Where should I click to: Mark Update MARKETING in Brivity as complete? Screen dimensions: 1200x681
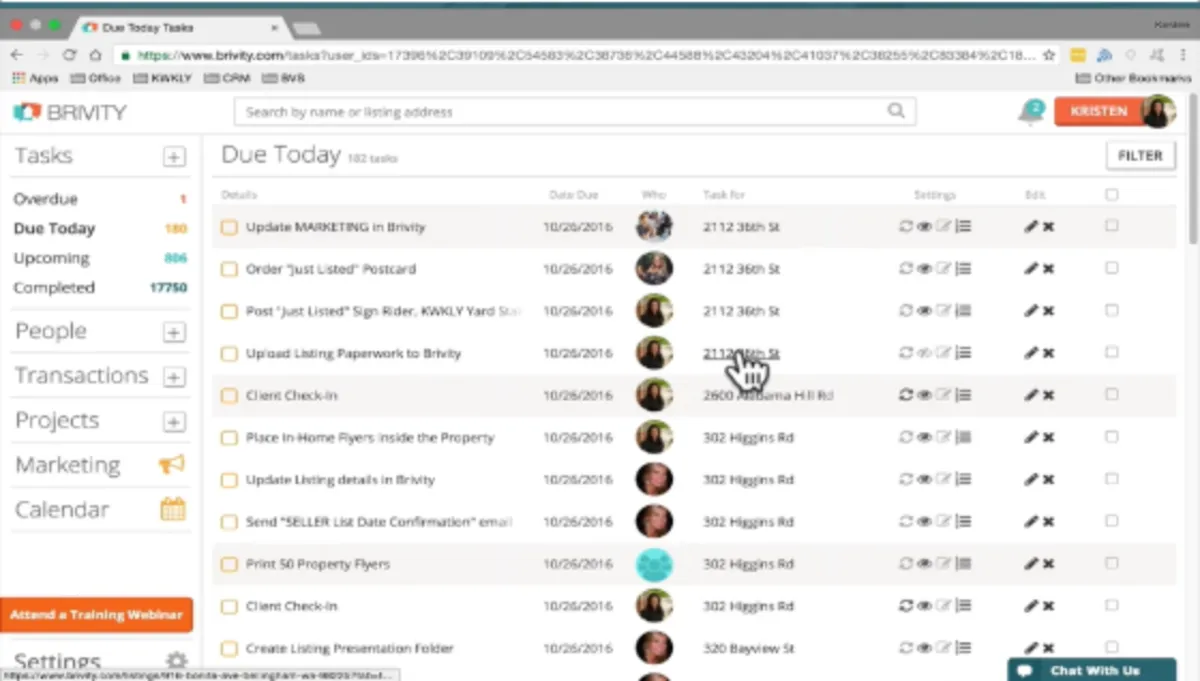[229, 227]
